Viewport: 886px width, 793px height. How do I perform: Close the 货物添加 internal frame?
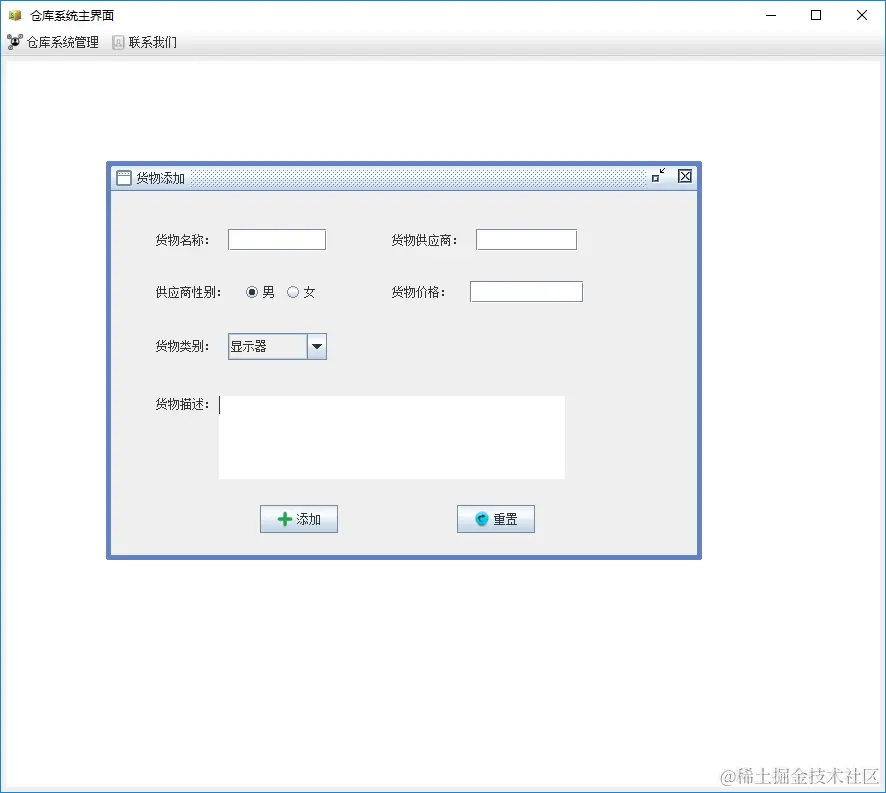pyautogui.click(x=685, y=176)
